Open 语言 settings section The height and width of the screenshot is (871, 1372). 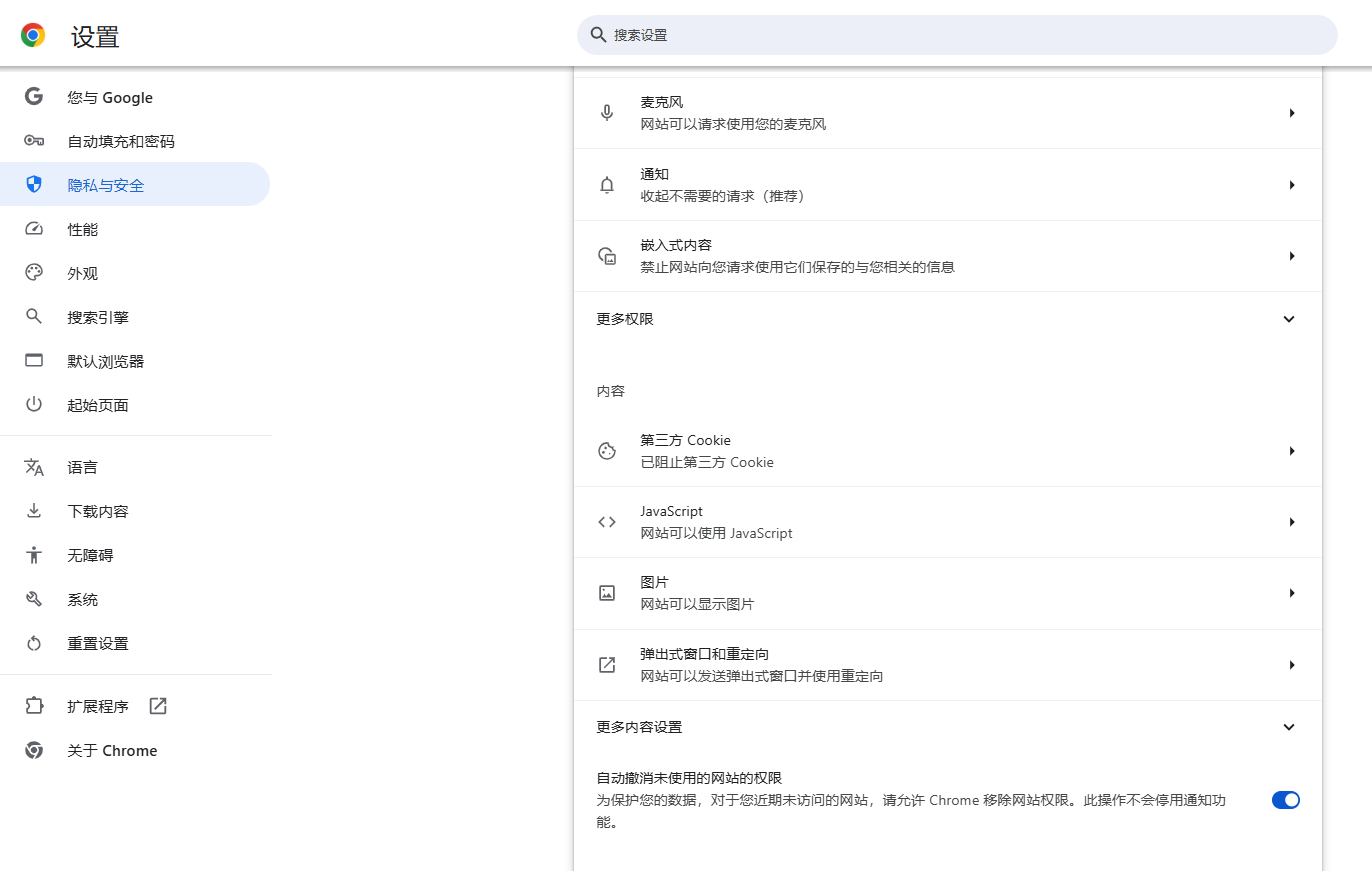[x=135, y=467]
